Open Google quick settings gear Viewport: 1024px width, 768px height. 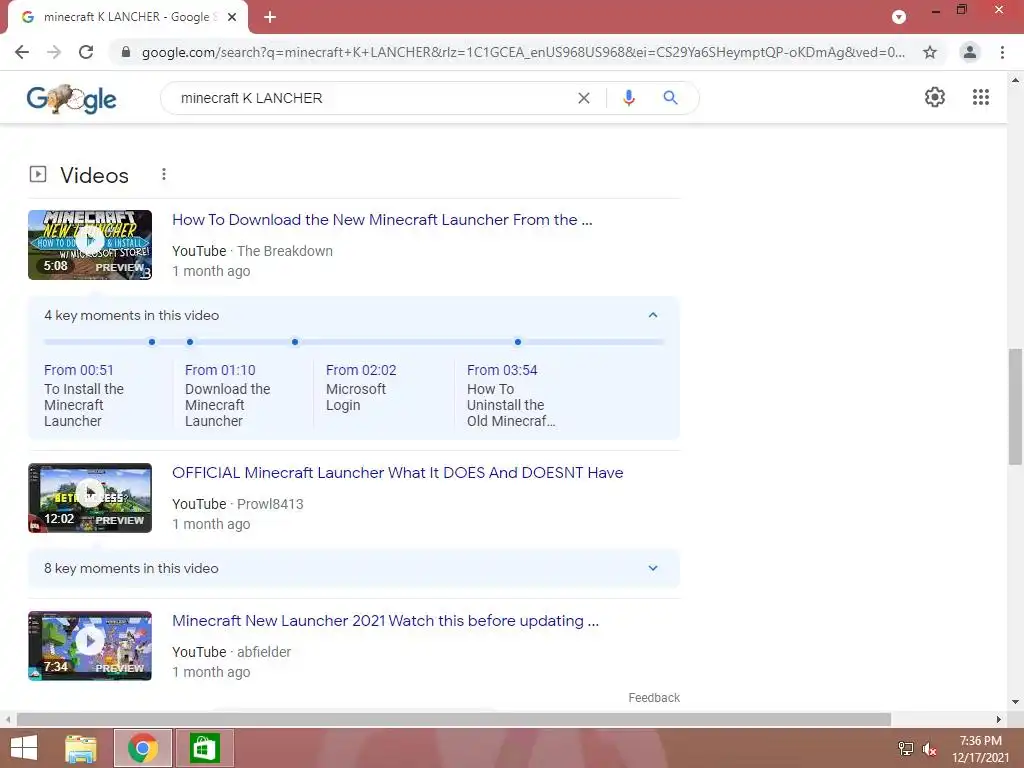pos(935,97)
